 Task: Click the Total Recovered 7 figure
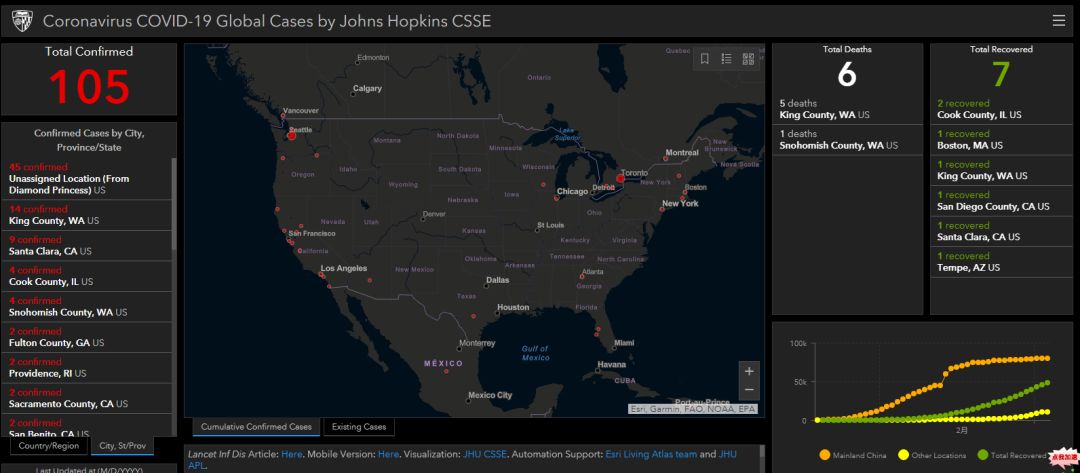click(x=1001, y=74)
